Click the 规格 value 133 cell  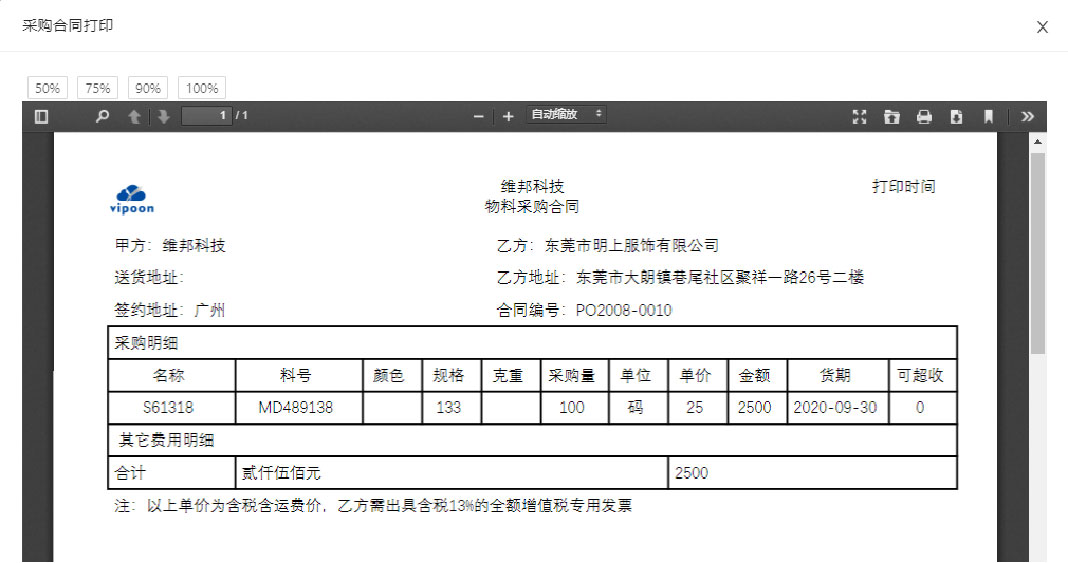451,408
